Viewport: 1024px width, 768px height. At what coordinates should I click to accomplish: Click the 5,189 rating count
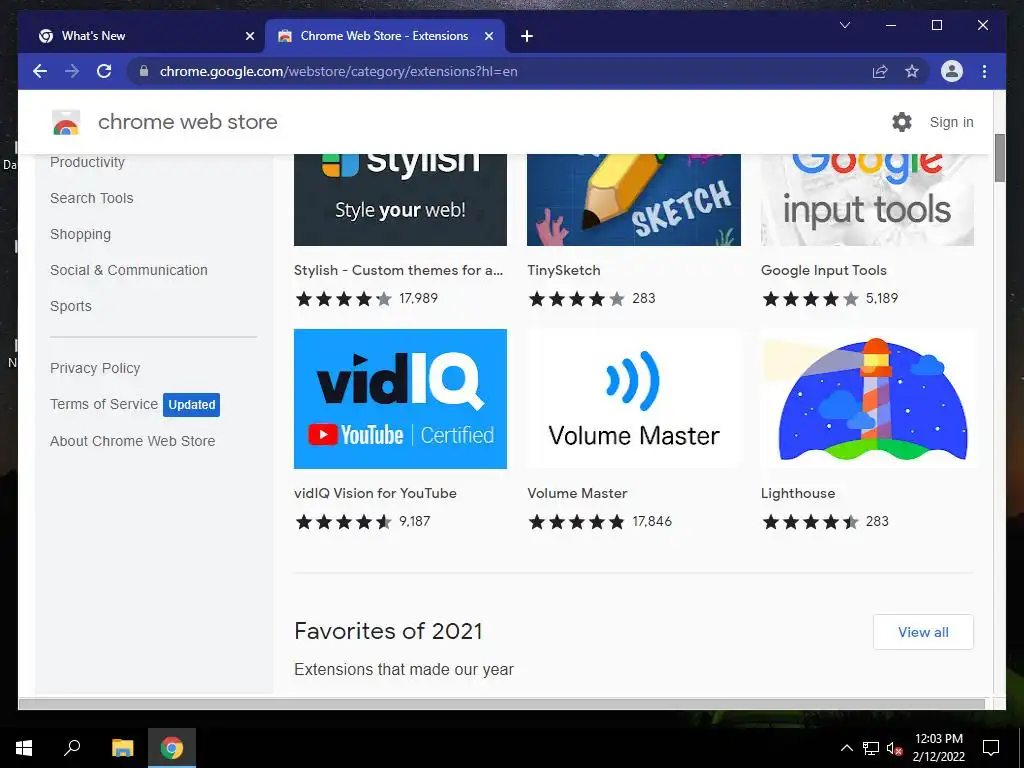(882, 298)
